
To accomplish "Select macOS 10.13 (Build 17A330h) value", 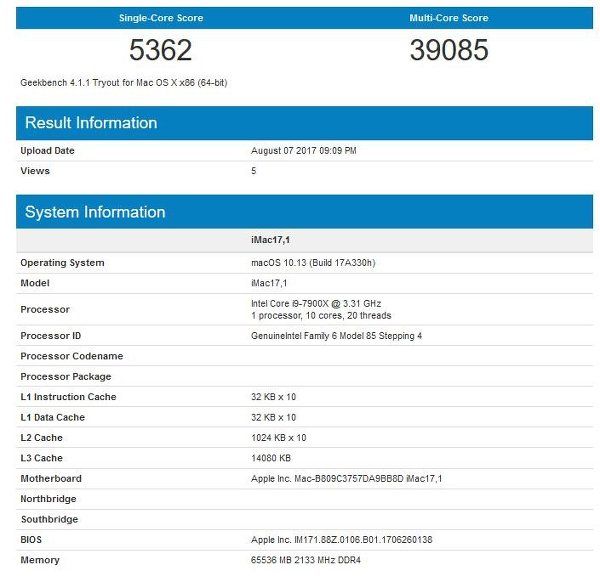I will point(313,263).
